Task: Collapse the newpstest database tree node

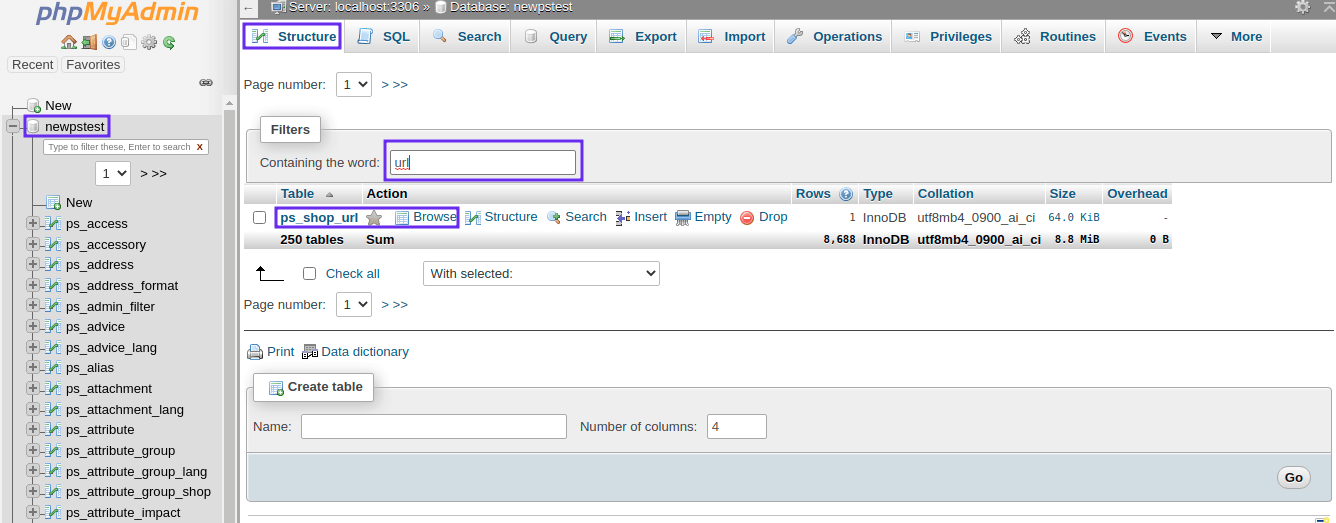Action: click(x=13, y=127)
